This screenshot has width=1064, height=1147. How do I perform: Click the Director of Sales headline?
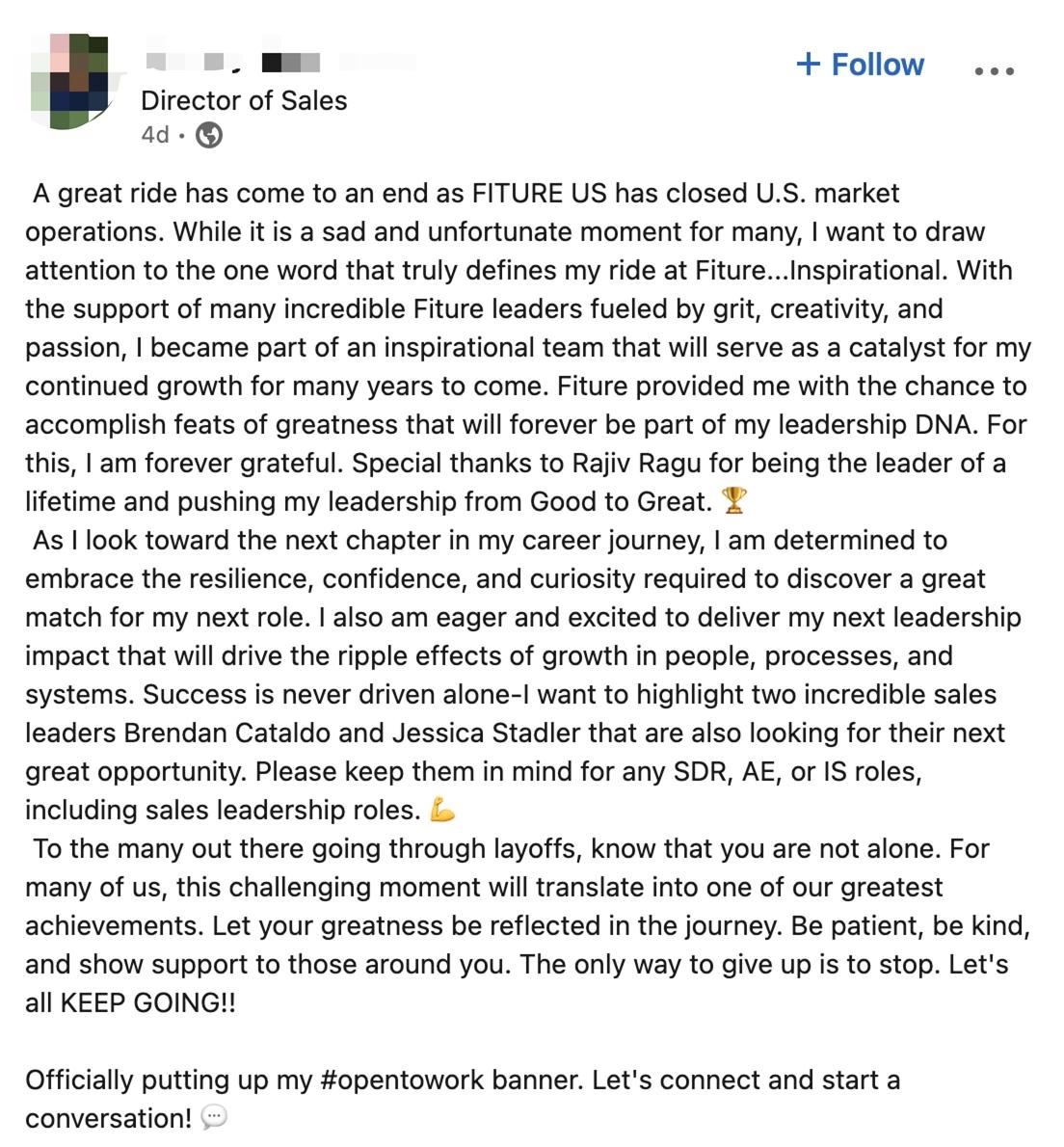(244, 100)
